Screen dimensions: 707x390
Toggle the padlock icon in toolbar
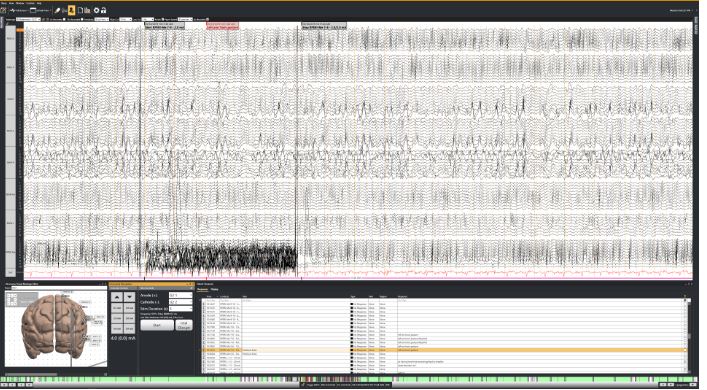pyautogui.click(x=103, y=10)
